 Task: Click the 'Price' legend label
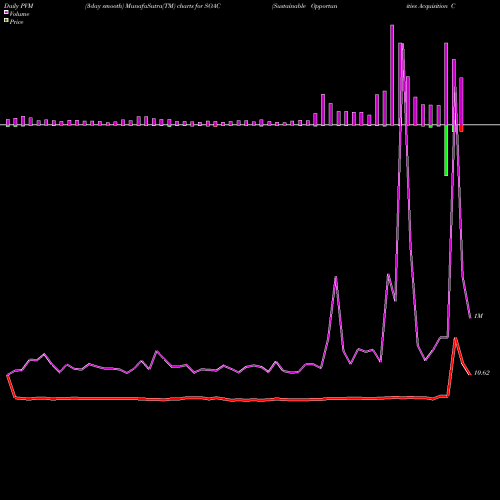coord(16,22)
